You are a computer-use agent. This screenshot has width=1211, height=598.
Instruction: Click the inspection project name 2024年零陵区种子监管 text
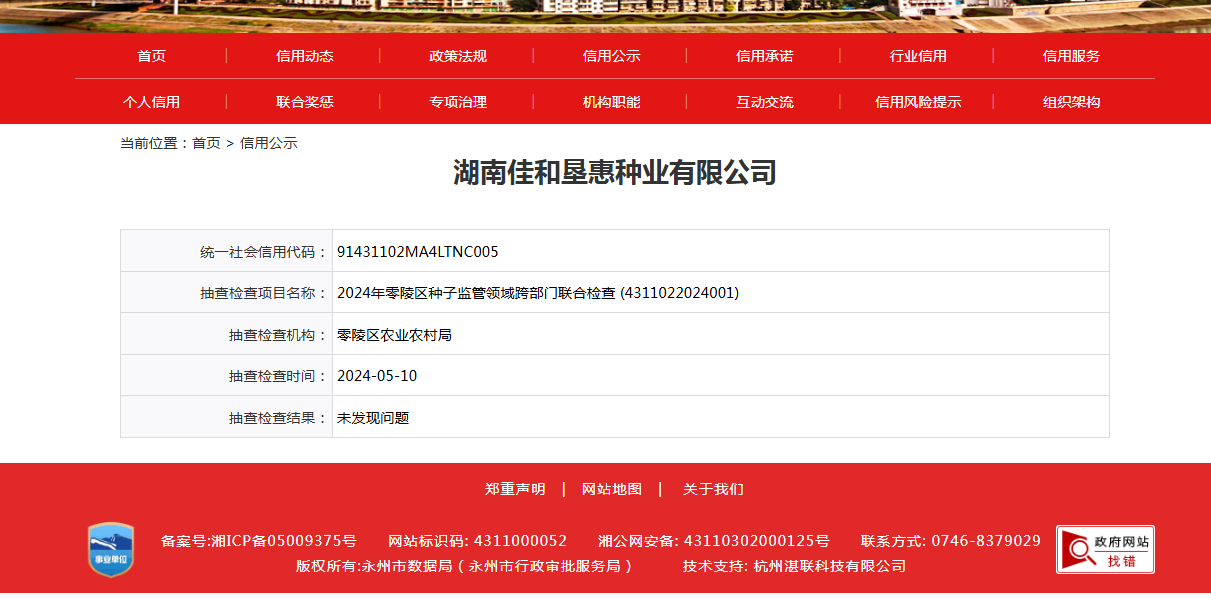[x=538, y=293]
